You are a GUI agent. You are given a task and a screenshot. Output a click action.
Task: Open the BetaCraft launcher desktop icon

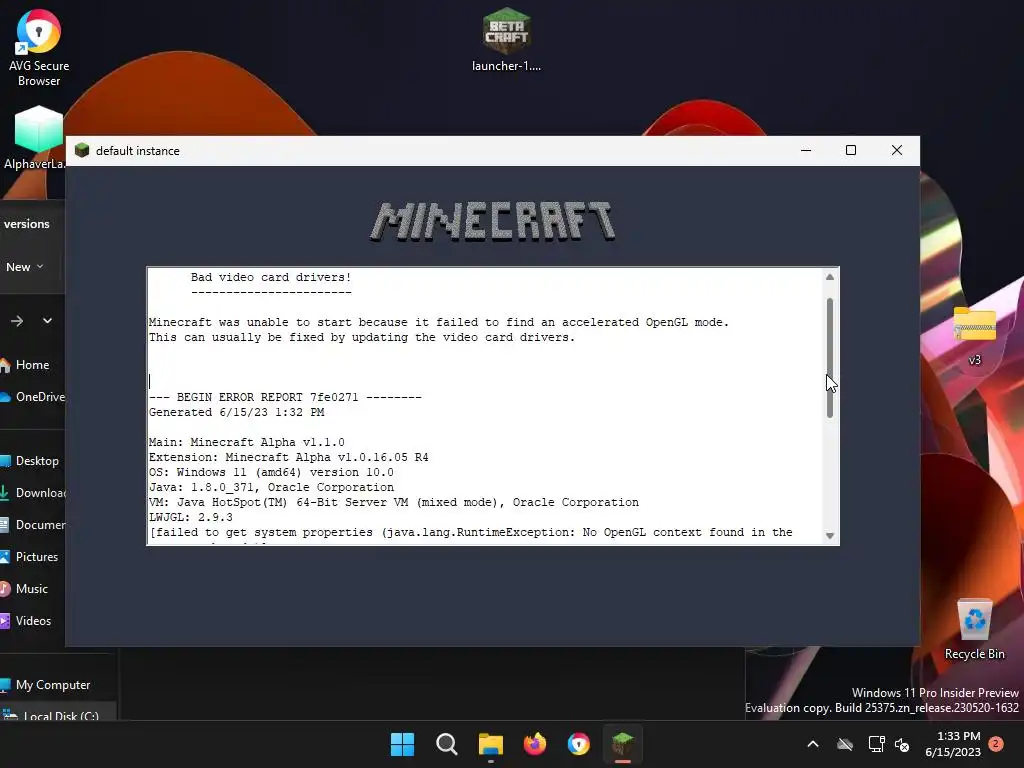(x=506, y=39)
